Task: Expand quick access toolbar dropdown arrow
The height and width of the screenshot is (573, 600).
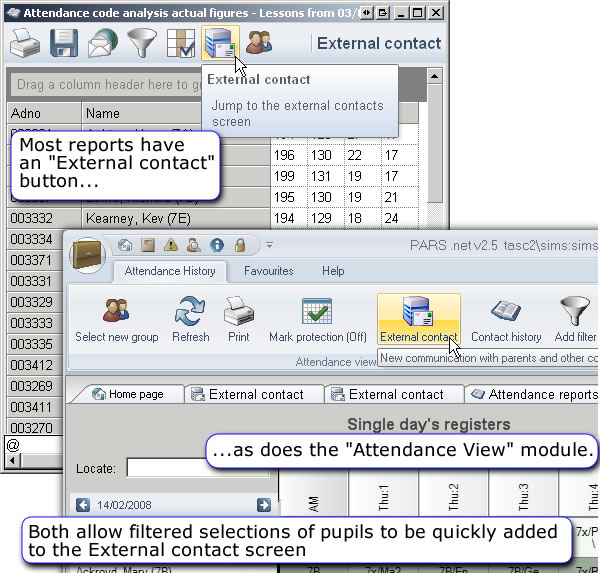Action: point(269,245)
